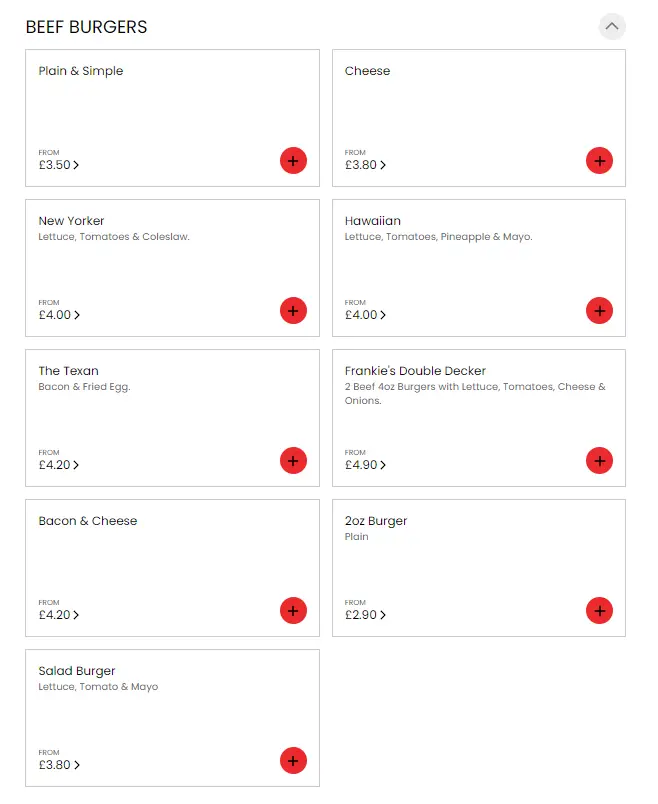Image resolution: width=658 pixels, height=804 pixels.
Task: Select The Texan burger name
Action: (x=69, y=371)
